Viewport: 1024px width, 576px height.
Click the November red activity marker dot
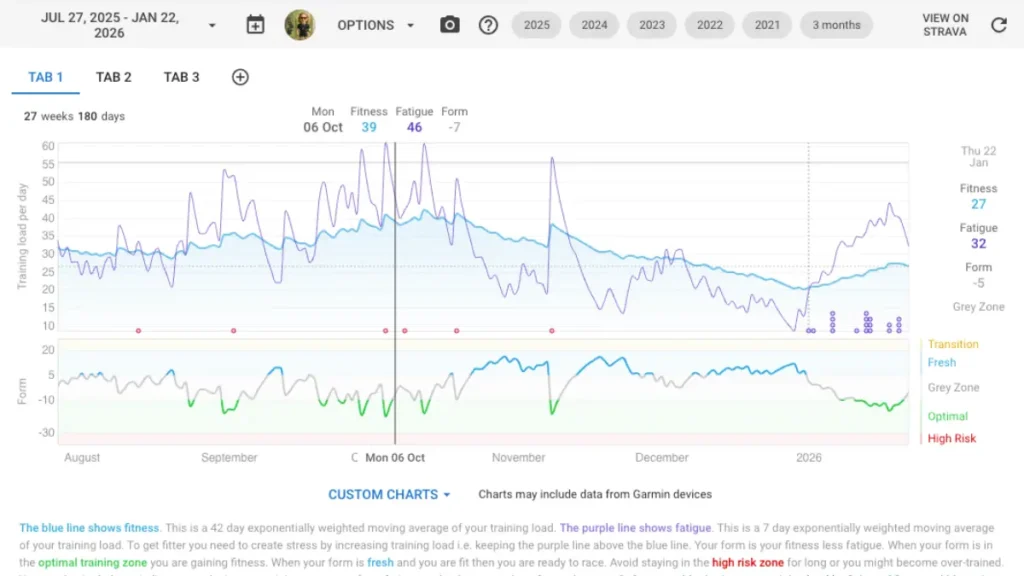551,330
